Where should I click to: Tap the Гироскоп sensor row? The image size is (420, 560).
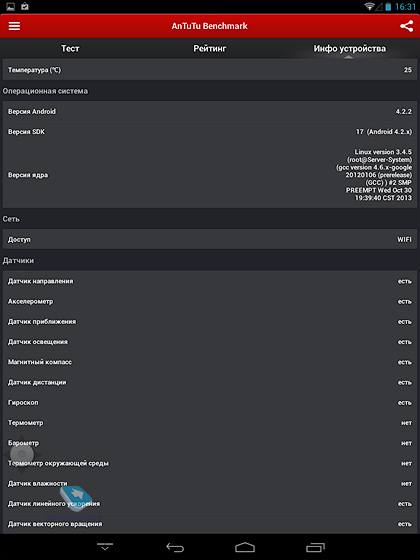pyautogui.click(x=210, y=402)
